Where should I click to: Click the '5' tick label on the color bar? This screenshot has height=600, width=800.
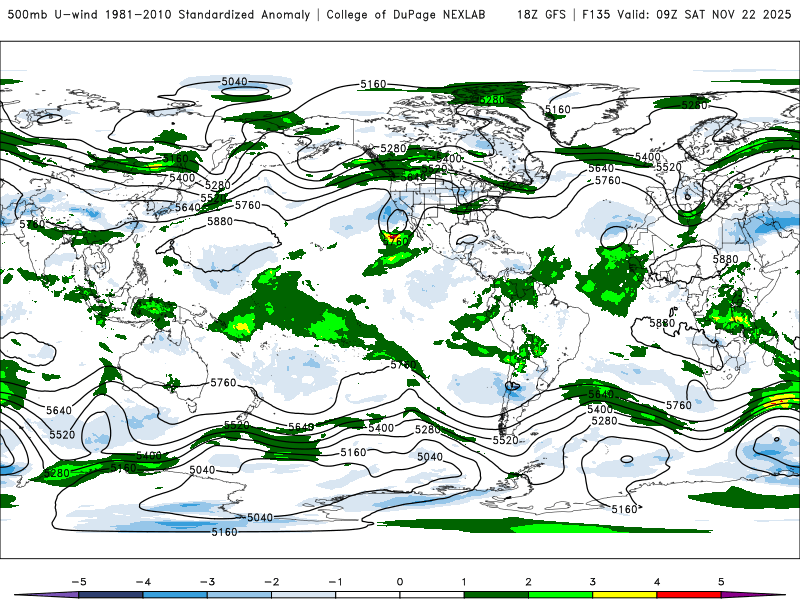[x=721, y=582]
